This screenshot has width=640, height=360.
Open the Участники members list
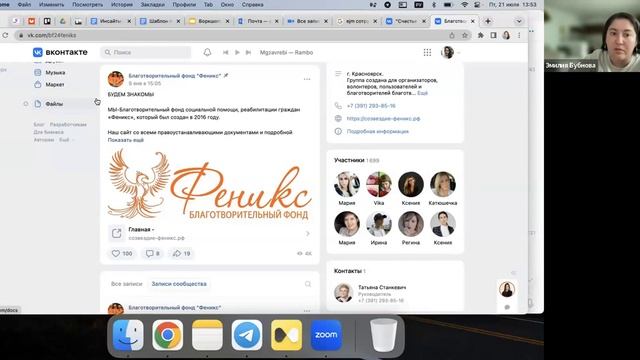pyautogui.click(x=356, y=160)
